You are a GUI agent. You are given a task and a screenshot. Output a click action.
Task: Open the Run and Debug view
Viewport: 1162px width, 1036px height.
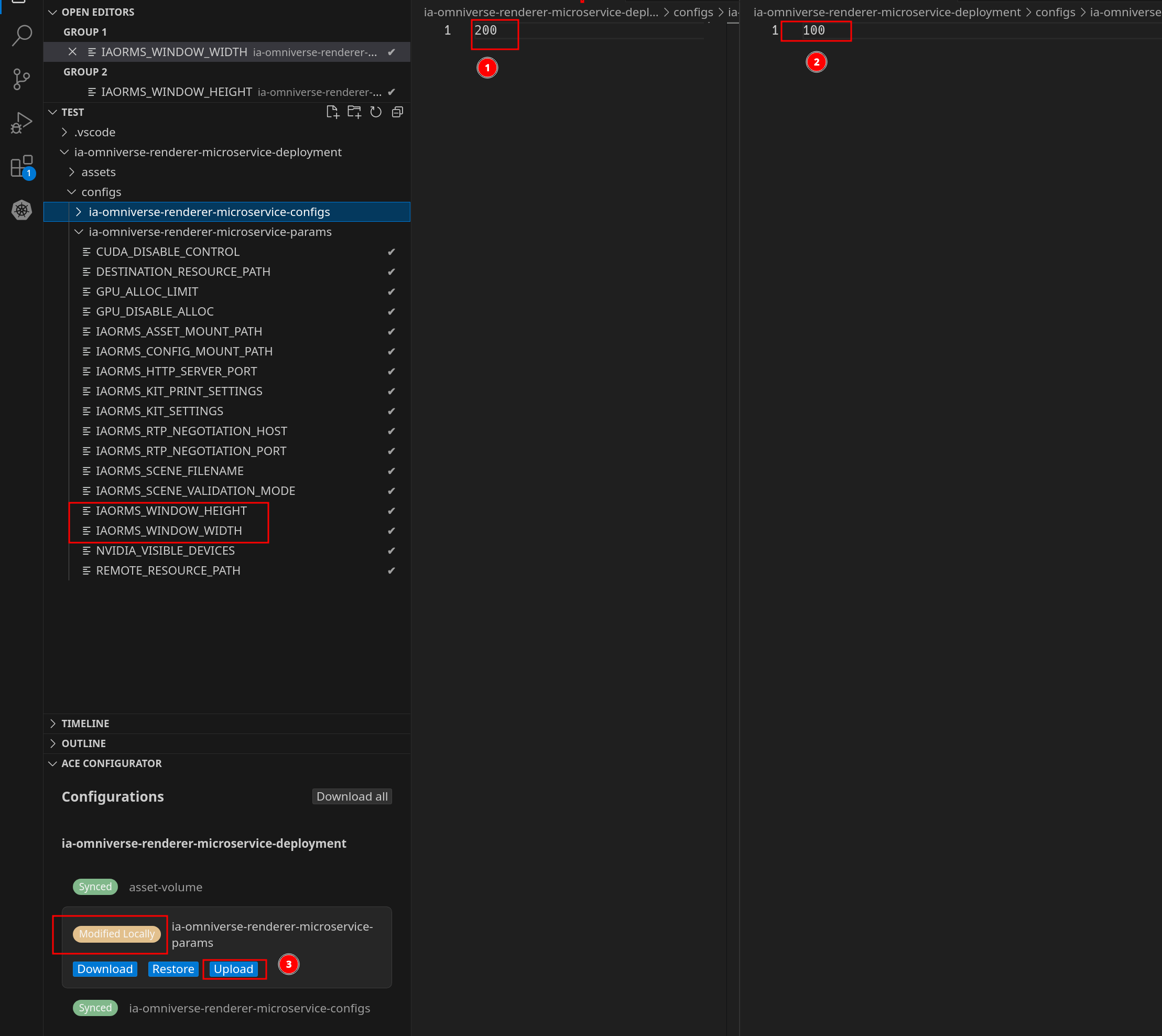(x=21, y=123)
